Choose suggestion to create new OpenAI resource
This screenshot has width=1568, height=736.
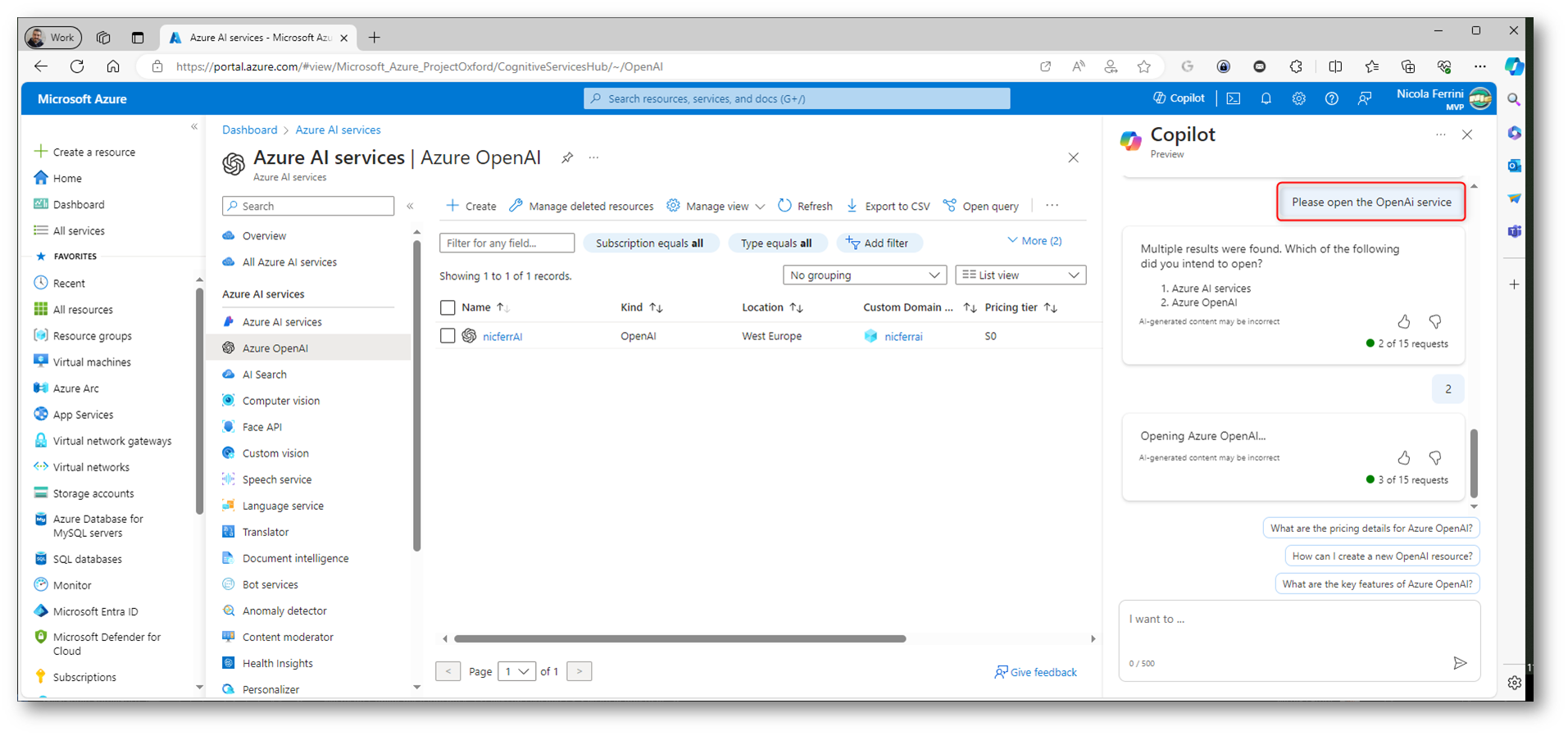1382,557
